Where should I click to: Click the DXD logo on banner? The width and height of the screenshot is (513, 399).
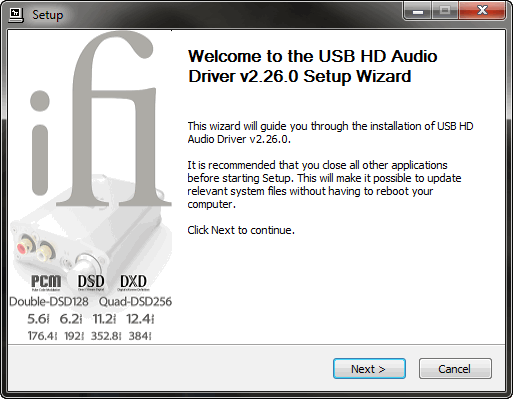[134, 282]
